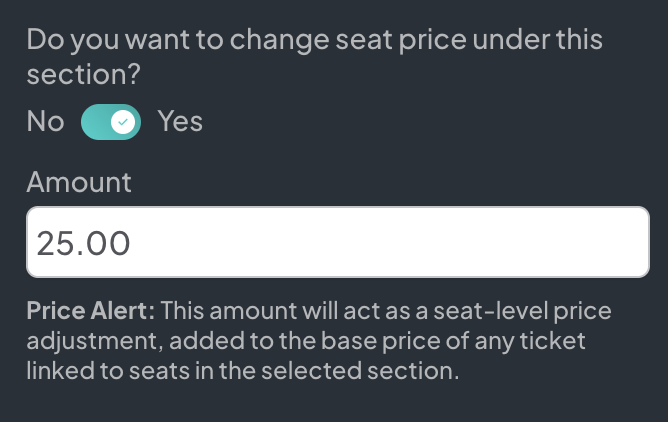Image resolution: width=668 pixels, height=422 pixels.
Task: Click the checkmark knob on the toggle
Action: [123, 122]
